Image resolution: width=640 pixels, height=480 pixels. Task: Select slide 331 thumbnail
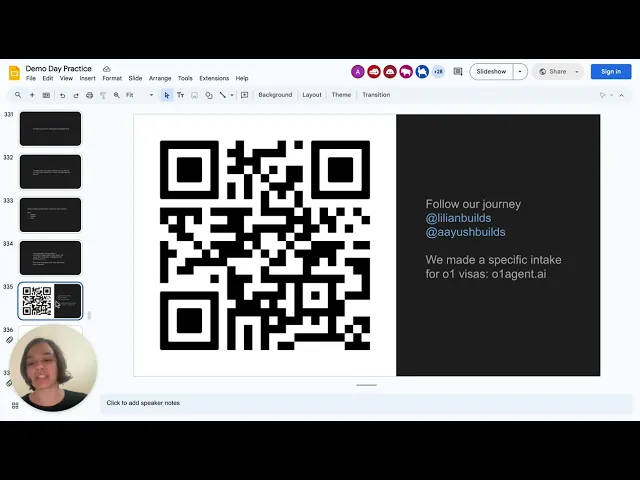(51, 129)
